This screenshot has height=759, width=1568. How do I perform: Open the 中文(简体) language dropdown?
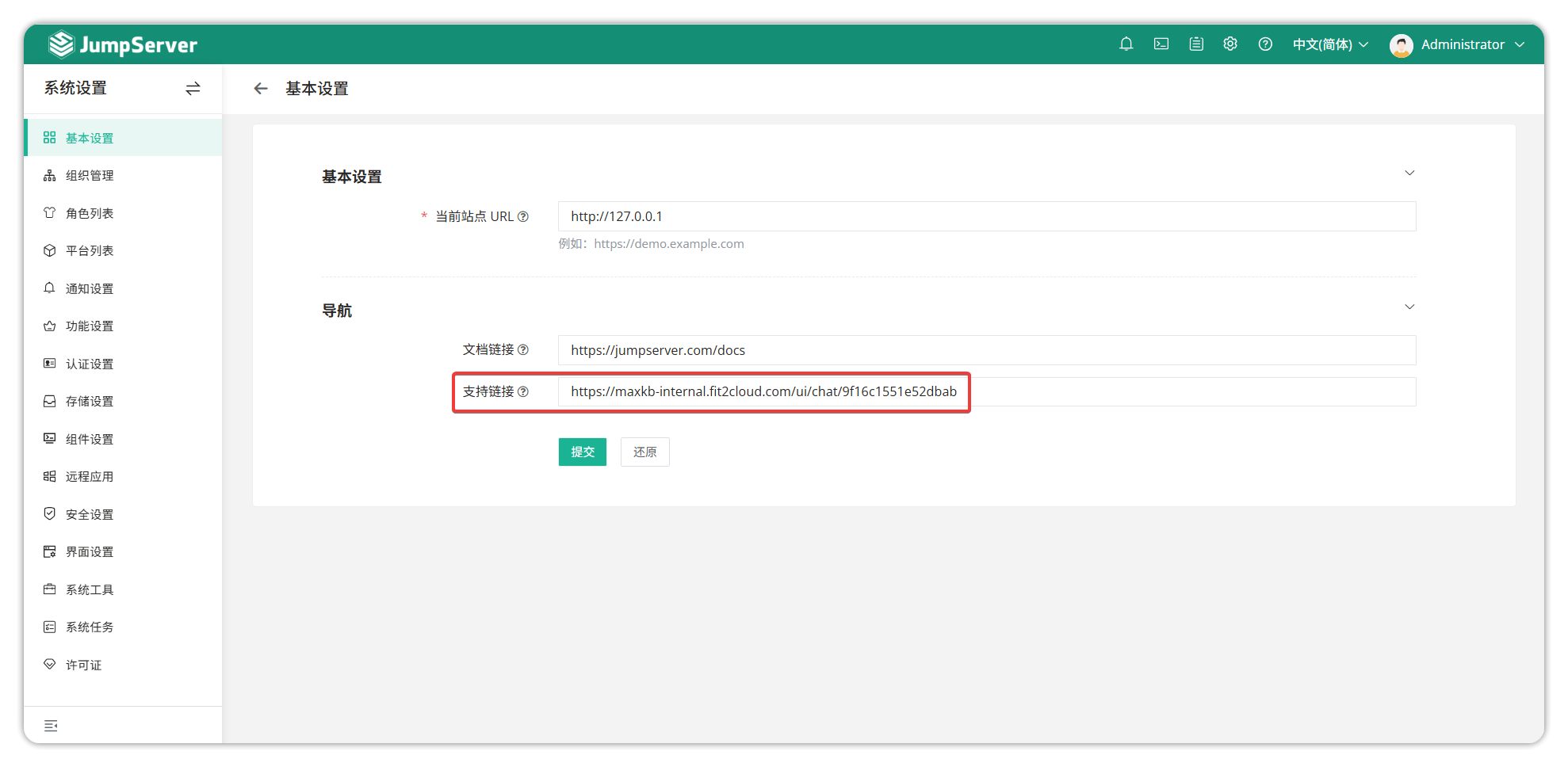pos(1330,44)
